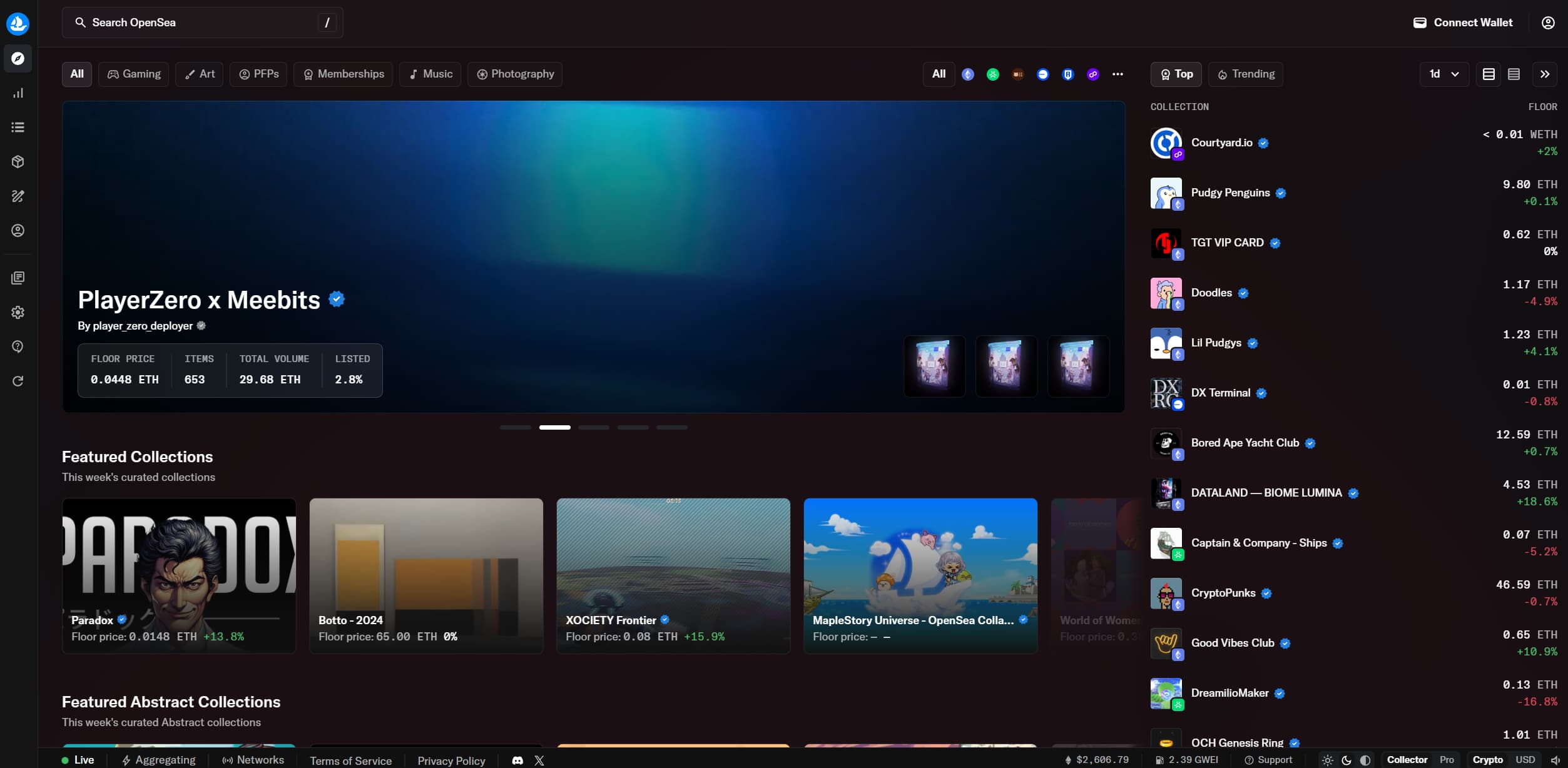The width and height of the screenshot is (1568, 768).
Task: Click the Connect Wallet button
Action: click(1462, 22)
